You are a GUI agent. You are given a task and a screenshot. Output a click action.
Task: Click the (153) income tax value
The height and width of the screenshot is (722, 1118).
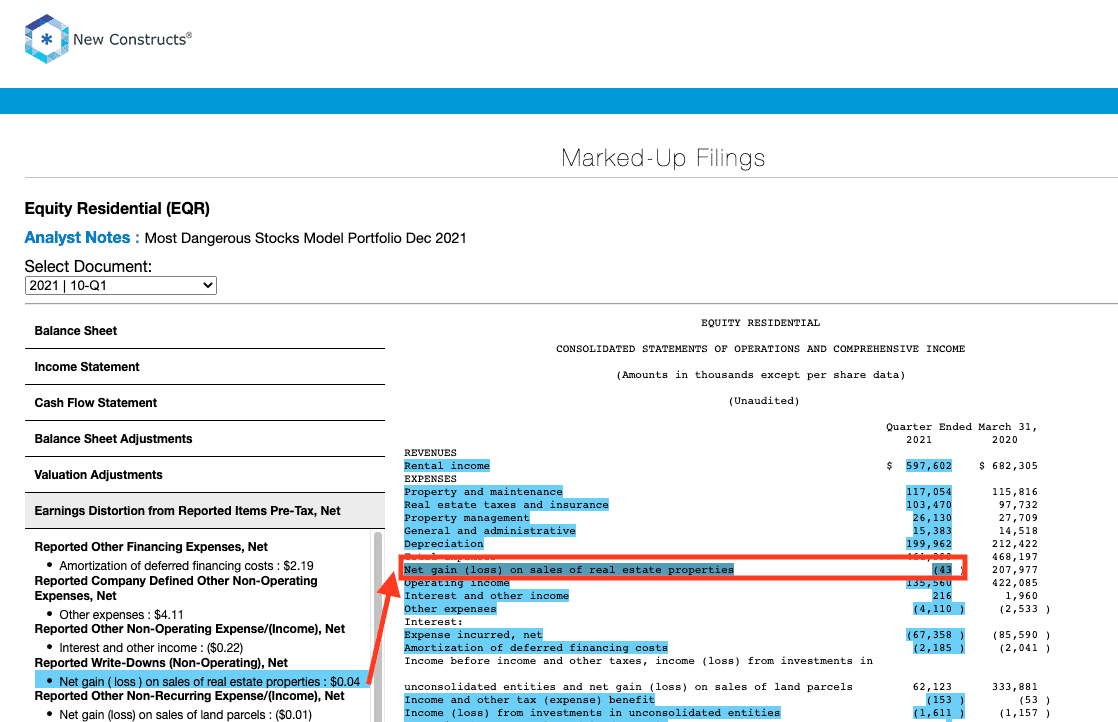pos(945,700)
